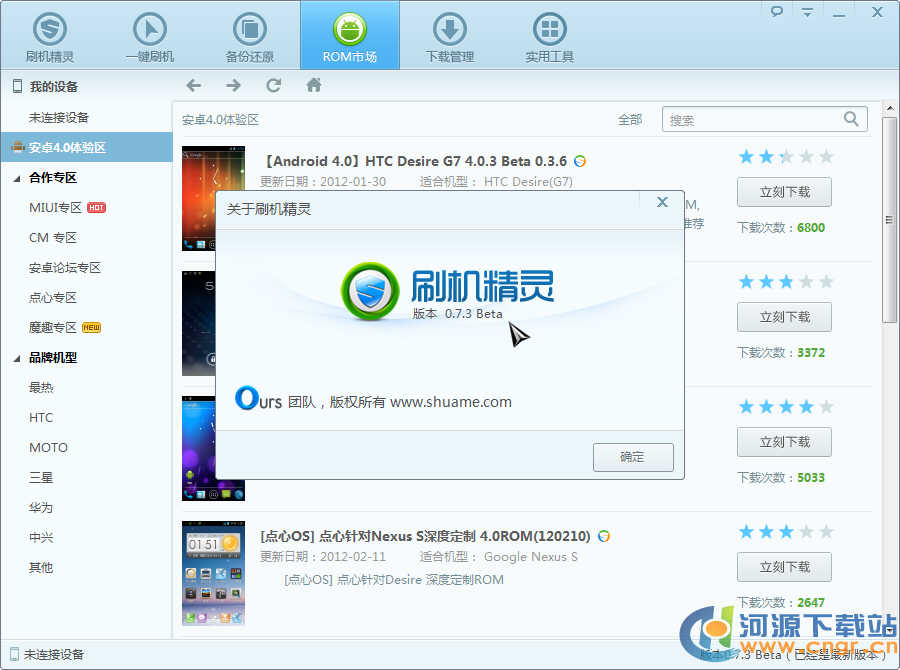Viewport: 900px width, 670px height.
Task: Click the feedback speech bubble icon
Action: coord(777,11)
